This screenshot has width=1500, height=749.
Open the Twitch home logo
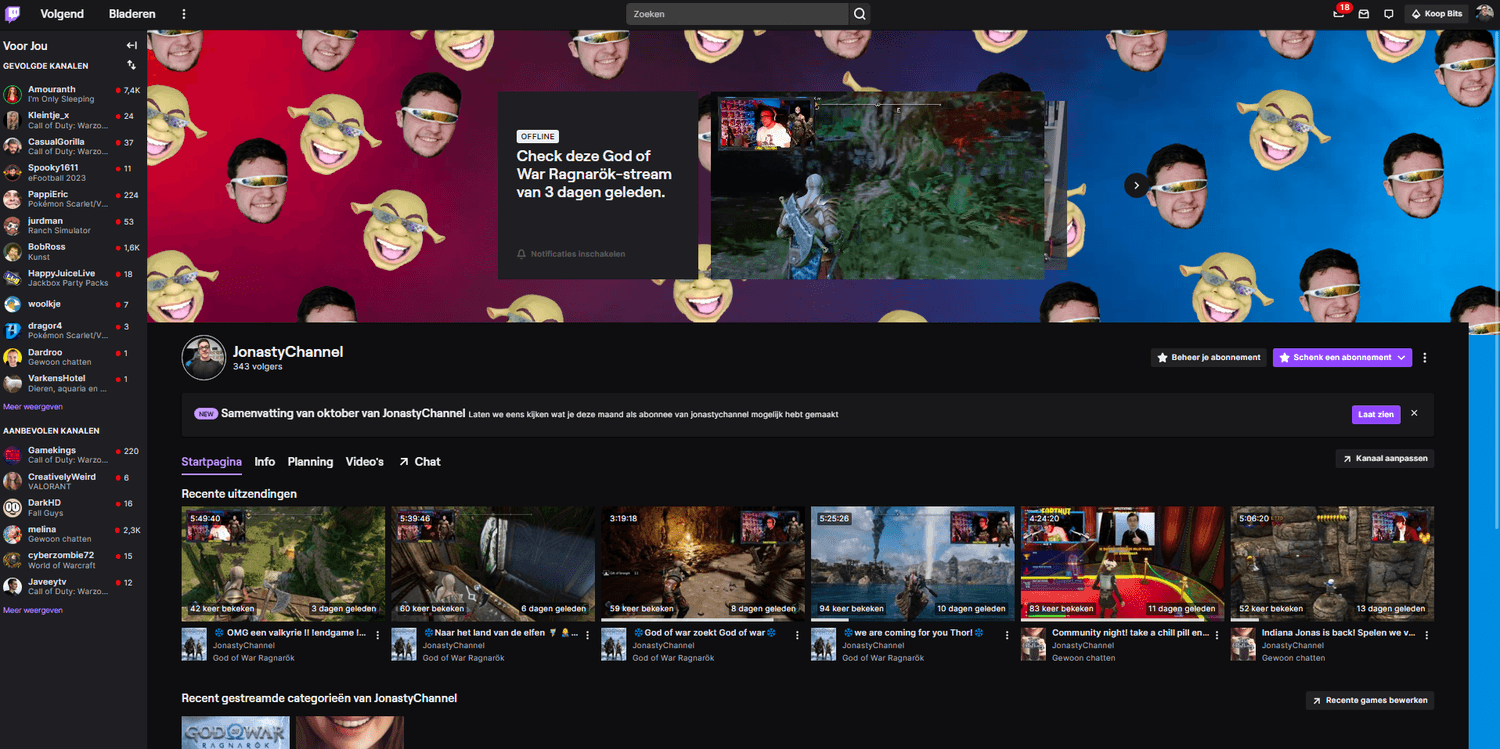13,14
